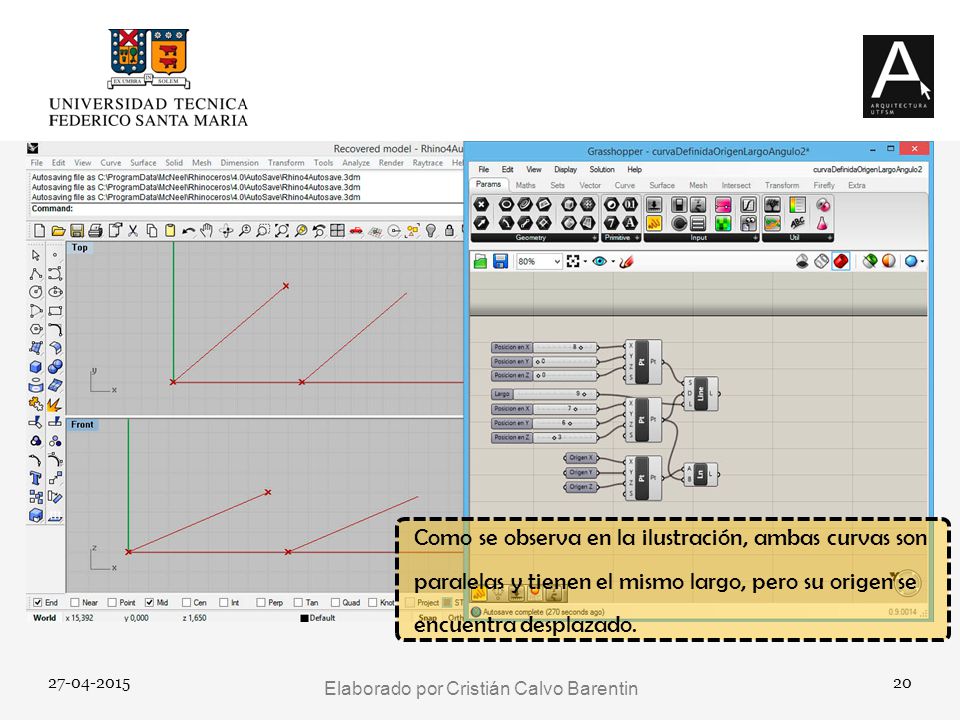Click the Posicion en Y slider showing 6
This screenshot has width=960, height=720.
544,423
